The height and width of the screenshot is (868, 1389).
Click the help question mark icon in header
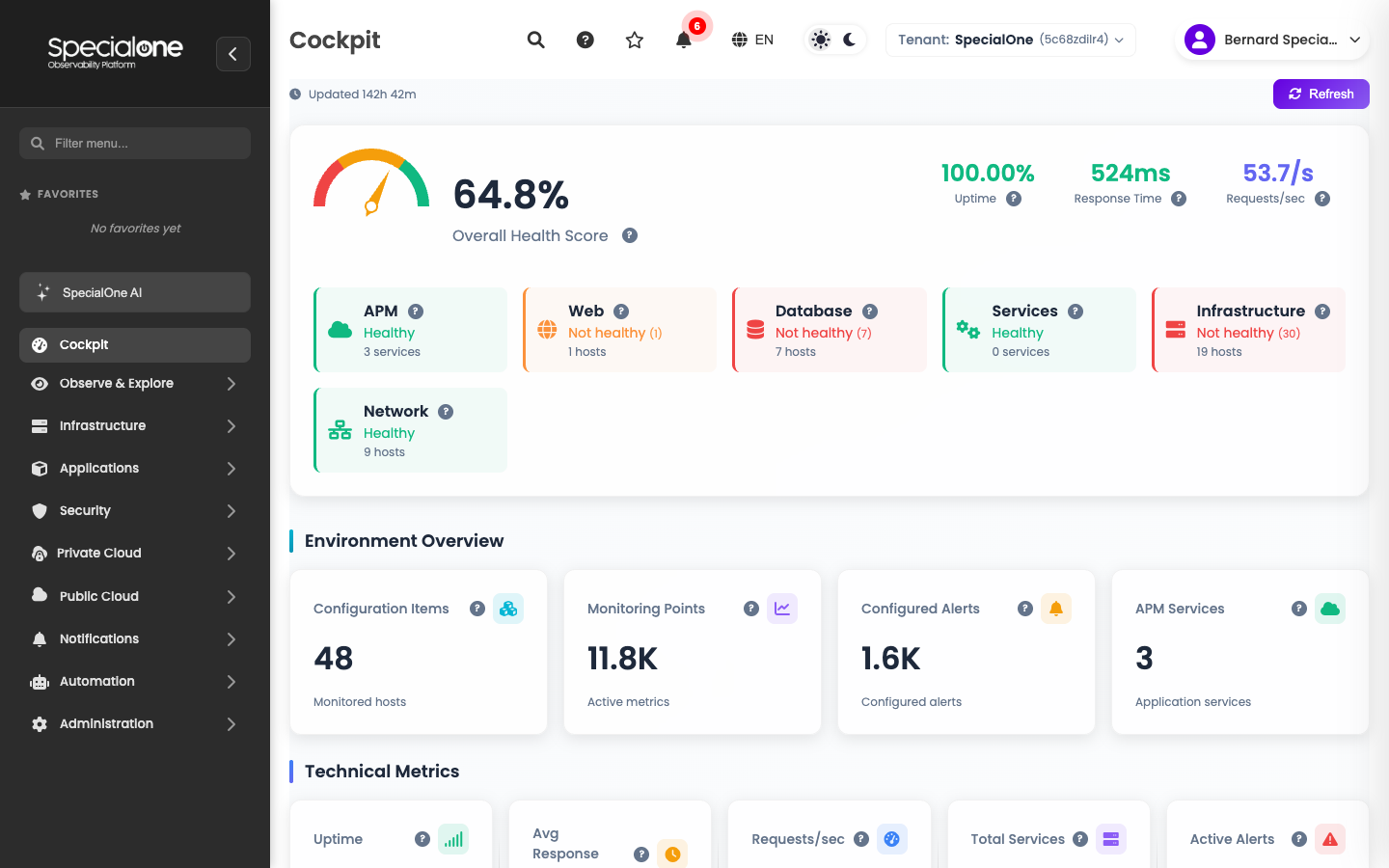click(x=586, y=40)
